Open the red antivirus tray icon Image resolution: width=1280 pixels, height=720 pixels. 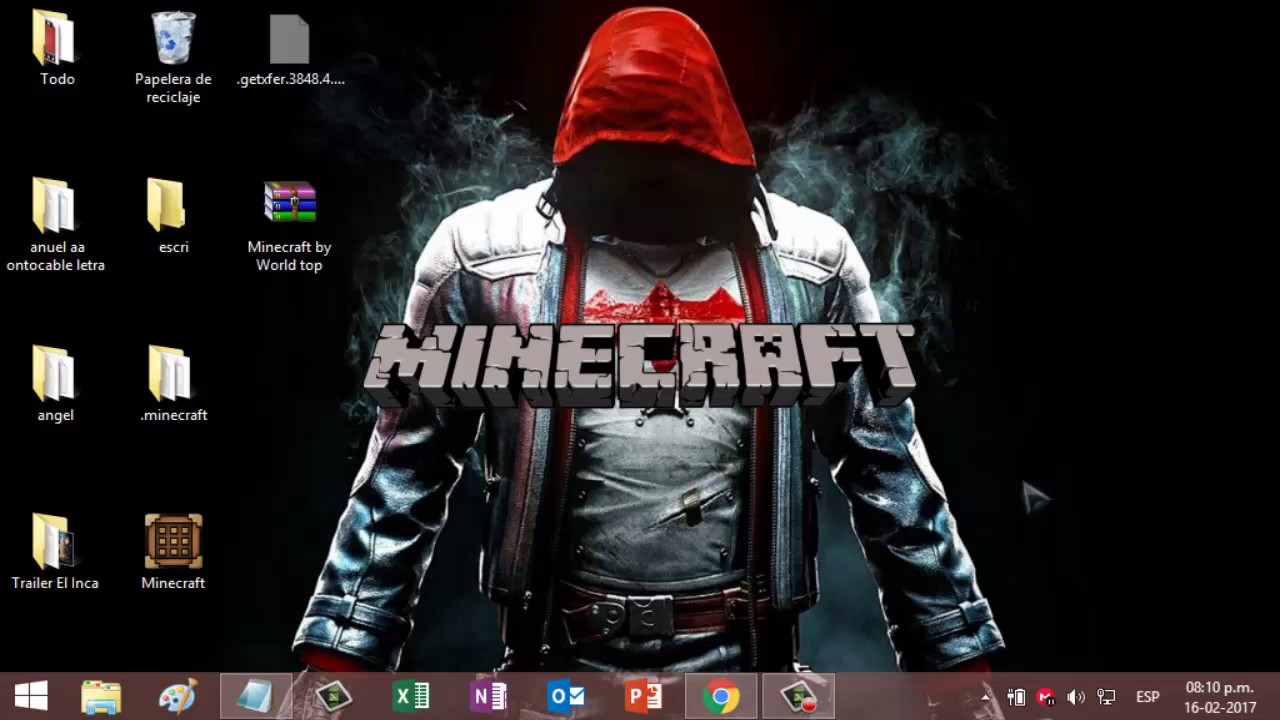coord(1046,697)
